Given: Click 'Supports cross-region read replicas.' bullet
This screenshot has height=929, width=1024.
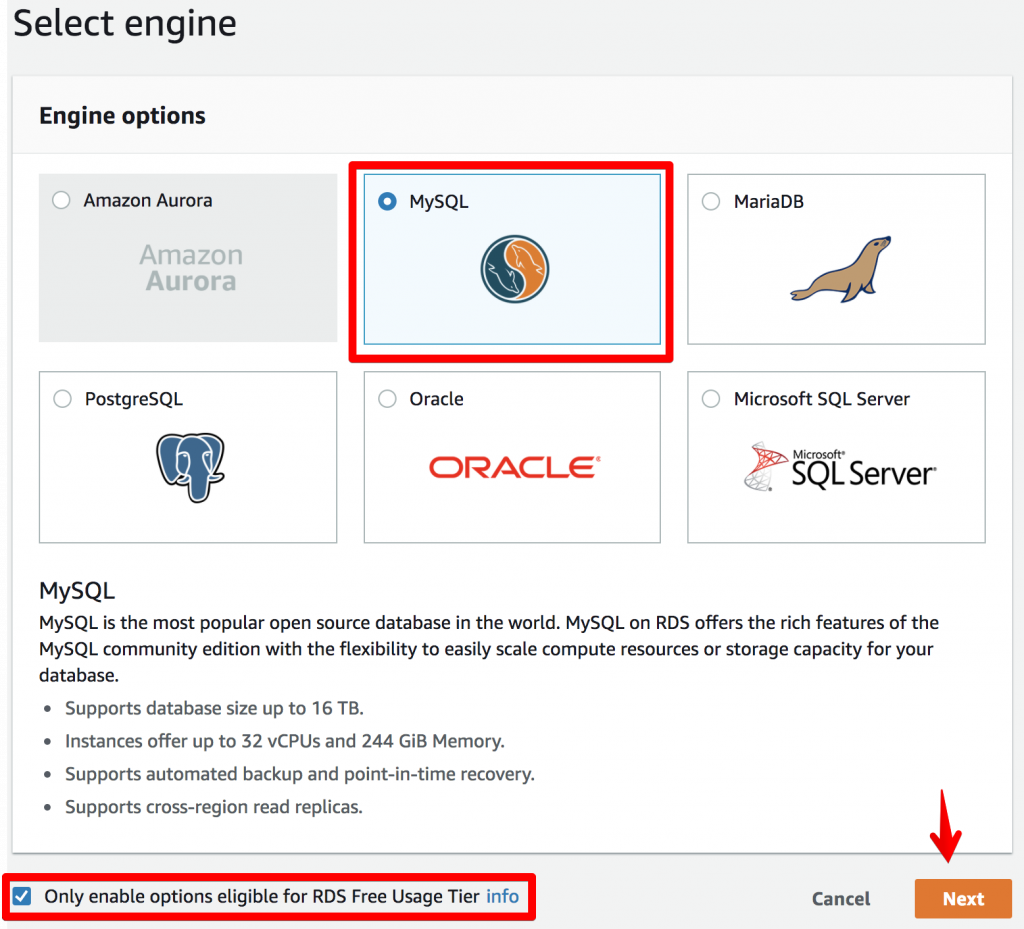Looking at the screenshot, I should click(214, 806).
